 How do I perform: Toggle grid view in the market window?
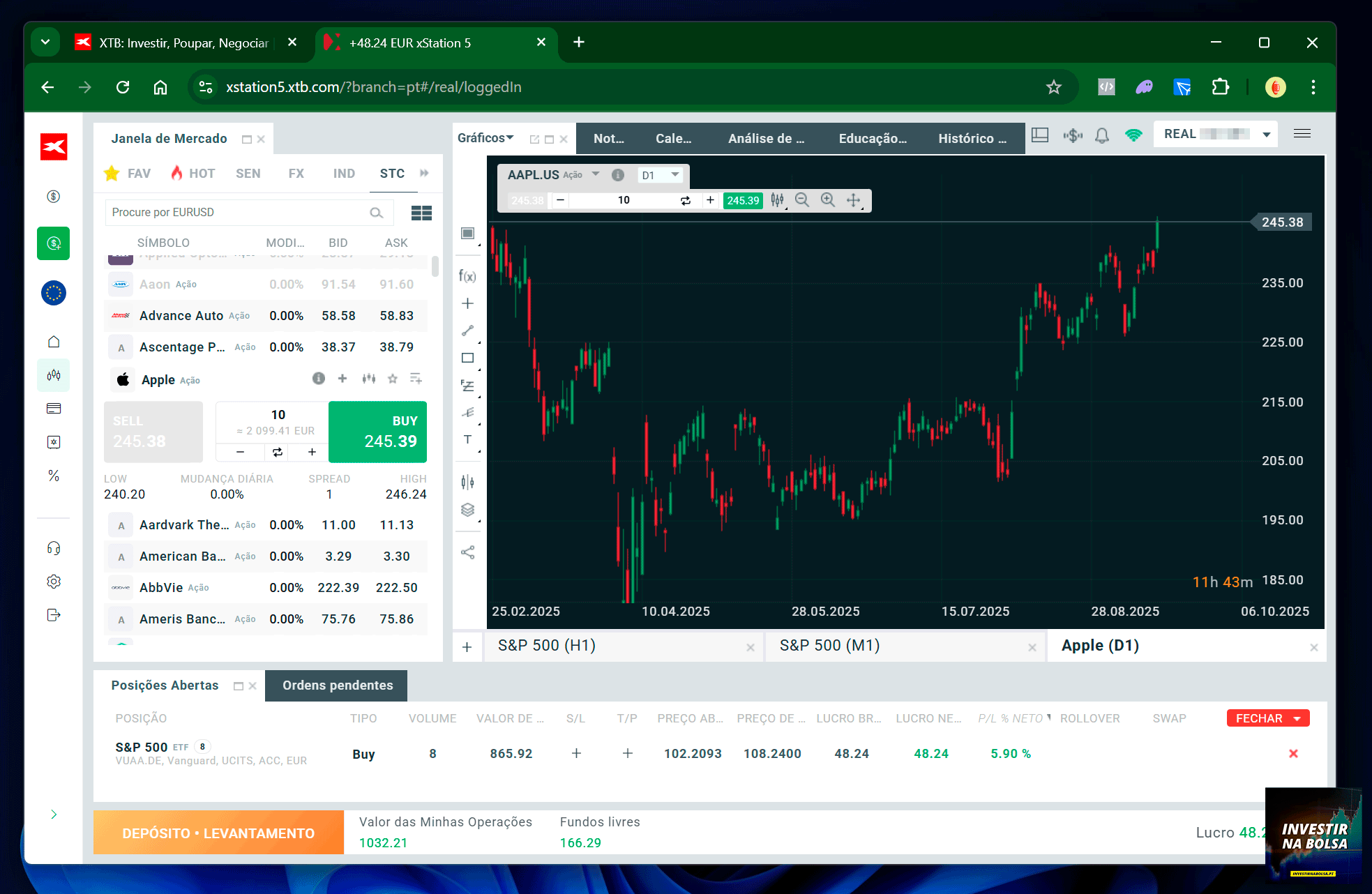pos(421,213)
